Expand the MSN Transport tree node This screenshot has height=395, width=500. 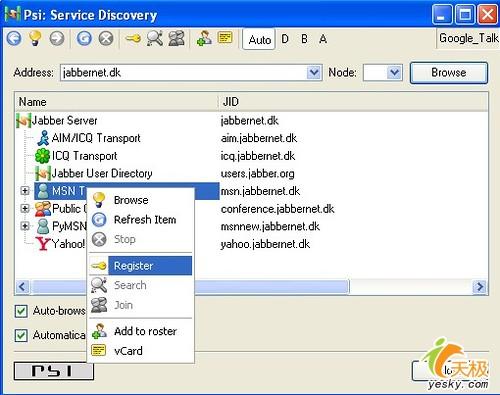tap(25, 191)
